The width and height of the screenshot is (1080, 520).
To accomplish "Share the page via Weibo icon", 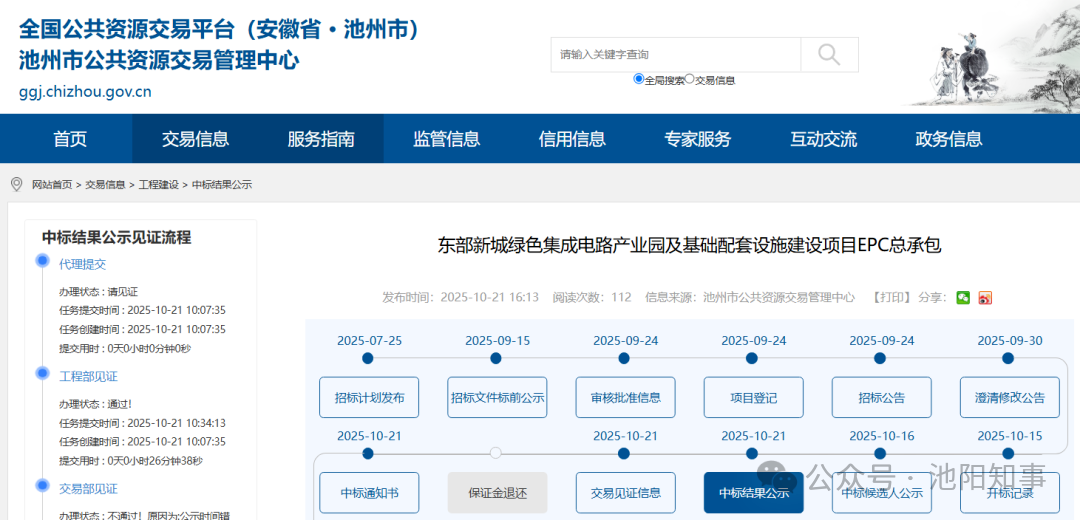I will pos(985,297).
